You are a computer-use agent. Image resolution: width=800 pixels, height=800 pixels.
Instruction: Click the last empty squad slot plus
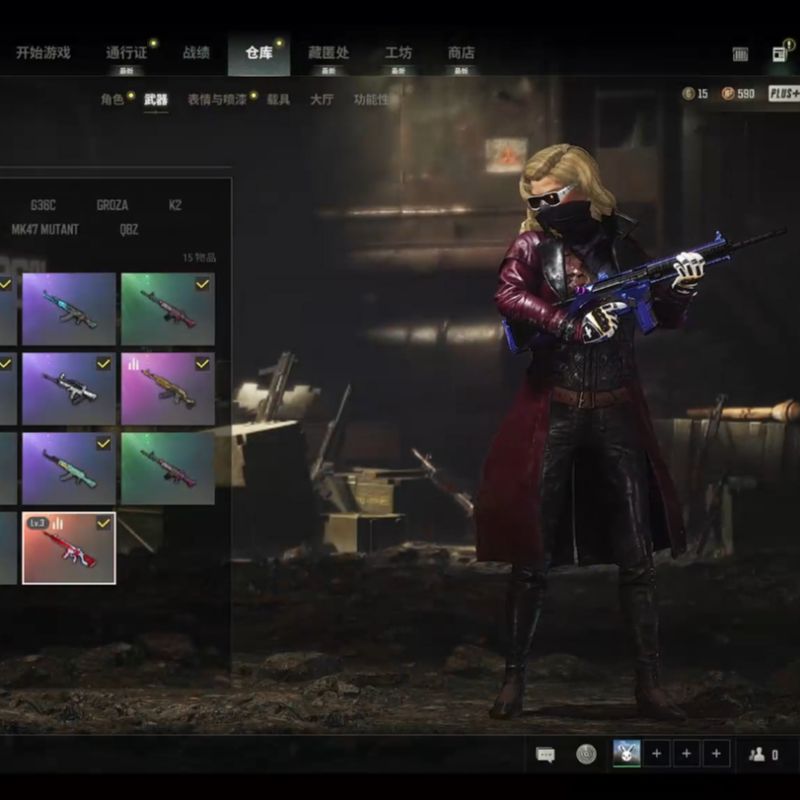(716, 754)
